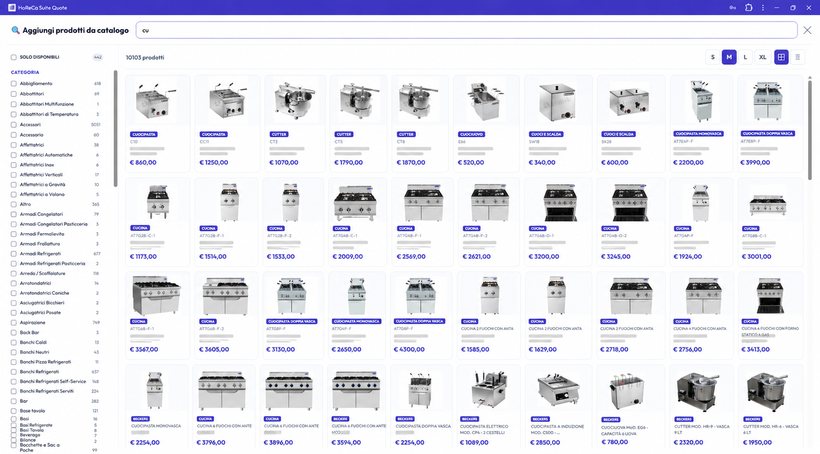Click the key icon in title bar
This screenshot has height=454, width=820.
[x=733, y=8]
